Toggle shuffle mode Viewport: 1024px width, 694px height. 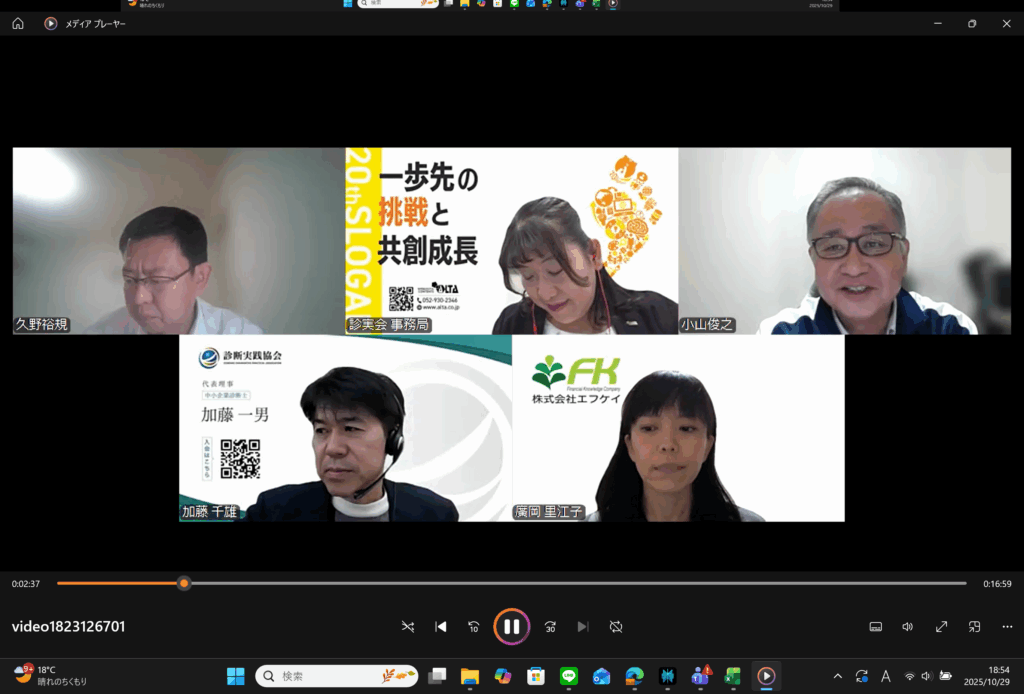[x=408, y=627]
